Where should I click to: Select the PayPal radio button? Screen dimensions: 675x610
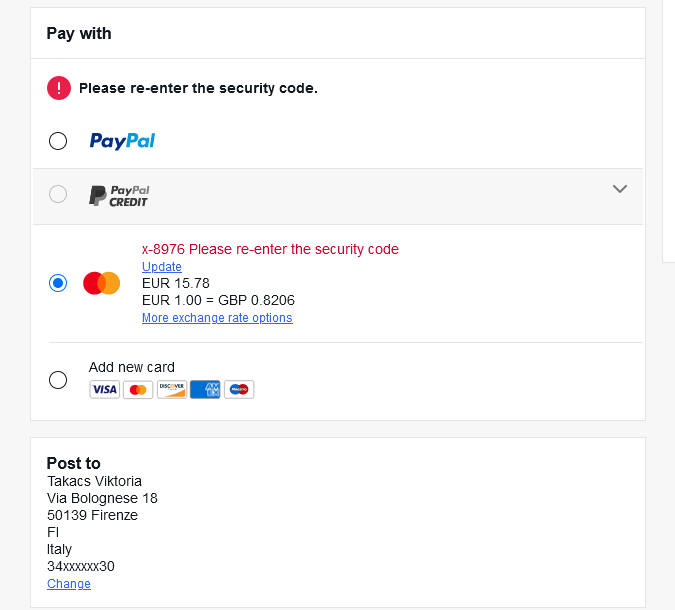click(x=58, y=141)
